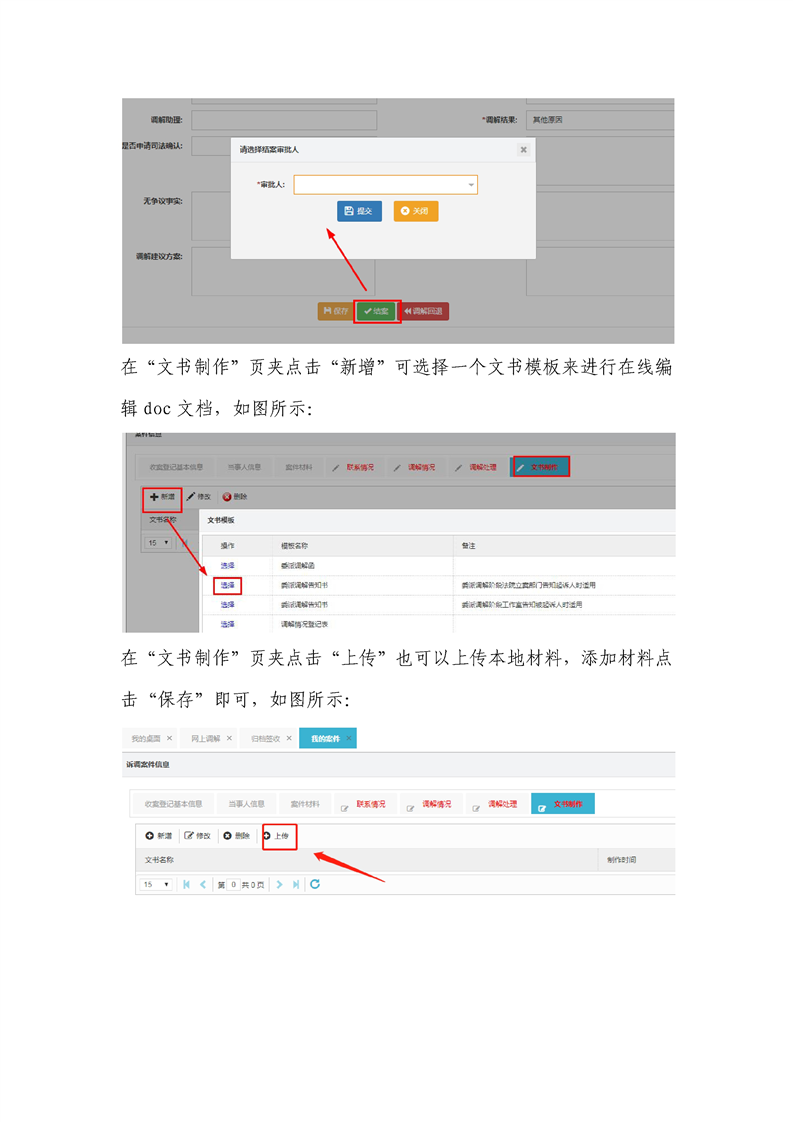Close the 我的案件 tab

tap(349, 738)
